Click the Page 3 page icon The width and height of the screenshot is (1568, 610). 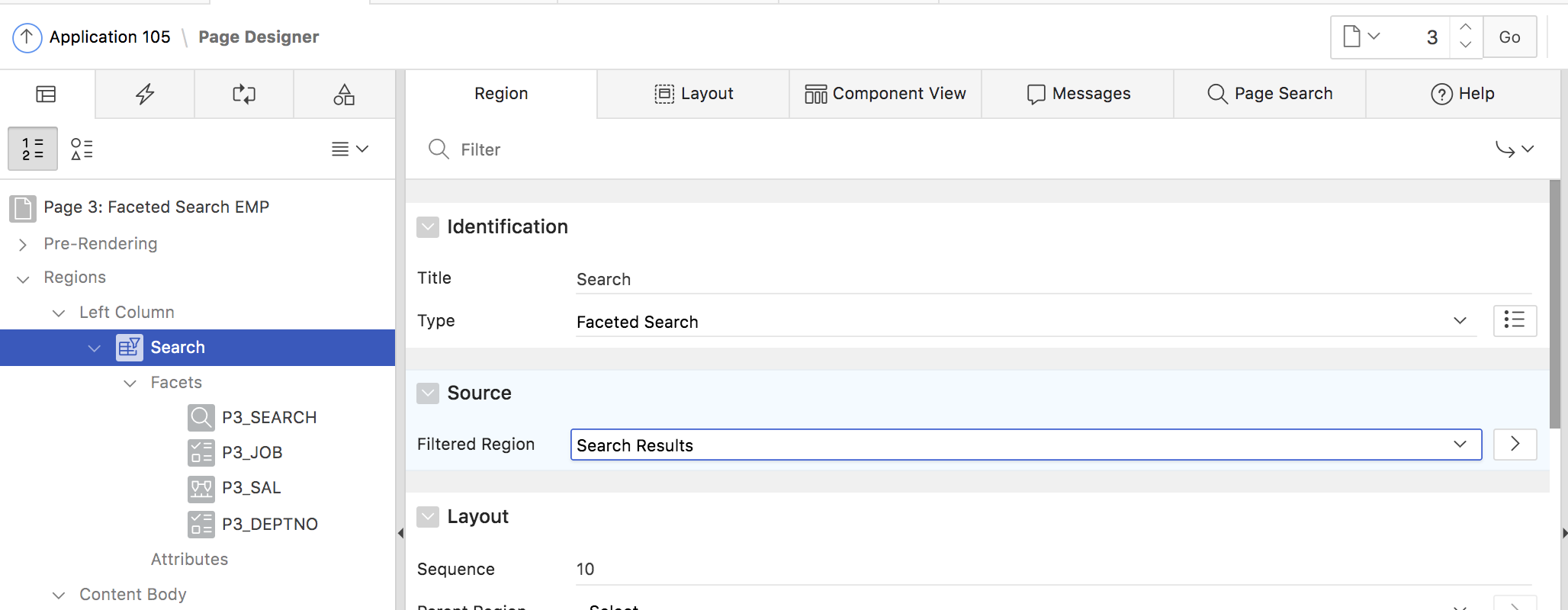point(23,207)
